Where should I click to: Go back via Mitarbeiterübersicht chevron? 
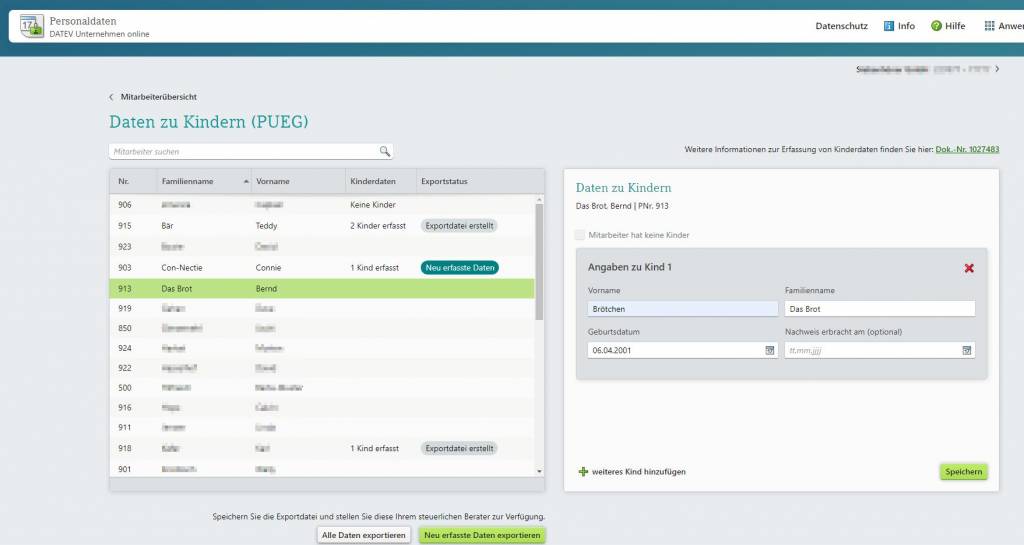click(111, 97)
